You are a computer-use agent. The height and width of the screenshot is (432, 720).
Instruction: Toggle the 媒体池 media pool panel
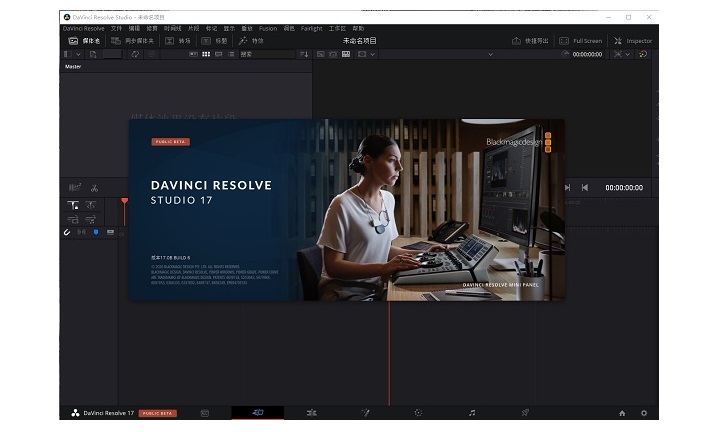click(x=80, y=41)
